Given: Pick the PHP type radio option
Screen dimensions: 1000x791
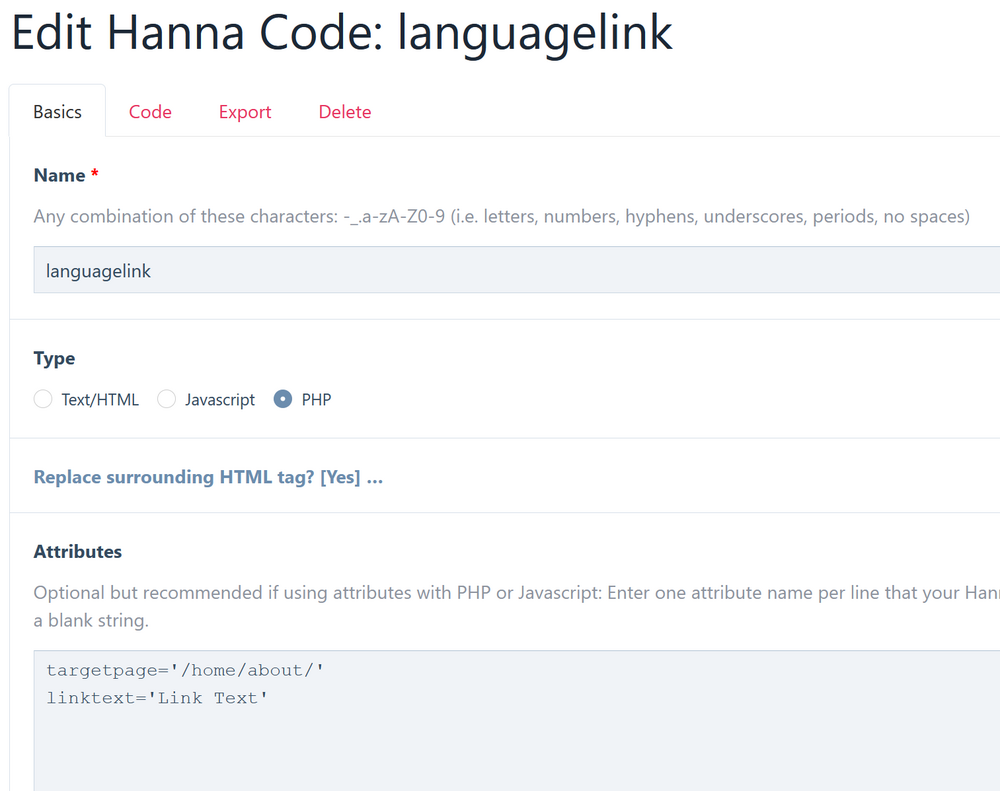Looking at the screenshot, I should point(283,399).
